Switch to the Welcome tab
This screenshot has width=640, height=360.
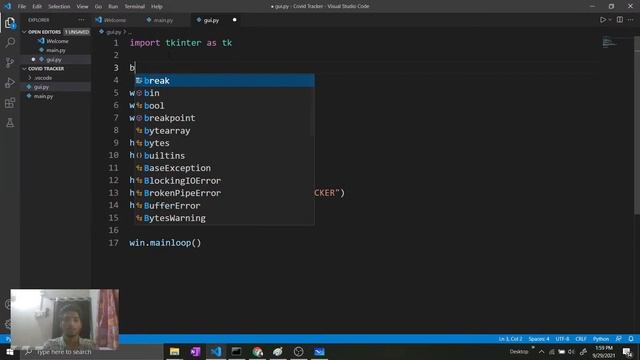(x=115, y=20)
